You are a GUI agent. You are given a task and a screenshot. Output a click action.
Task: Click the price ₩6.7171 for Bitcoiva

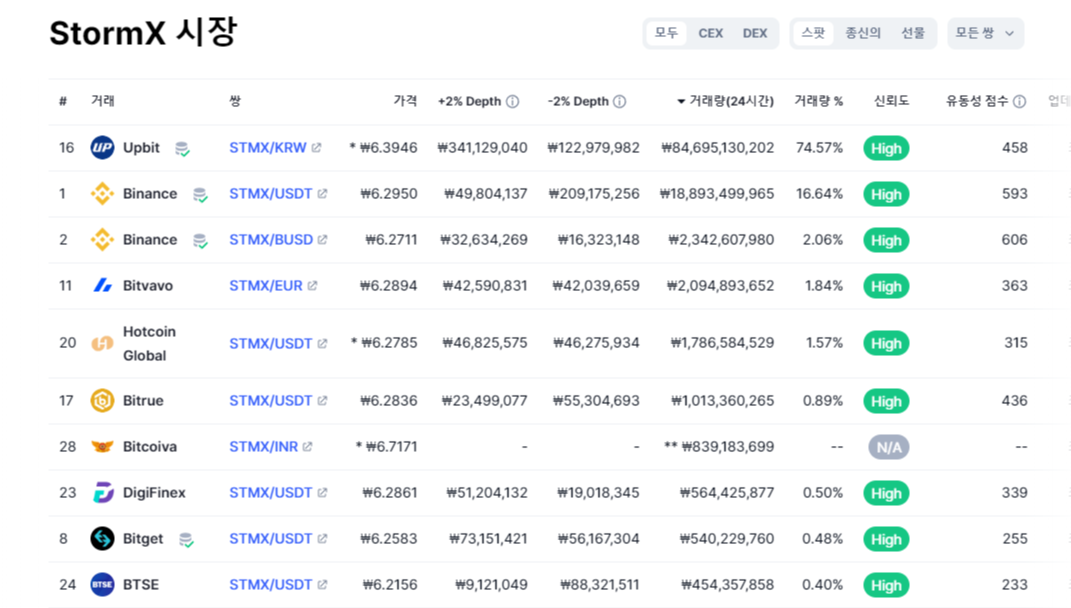[391, 447]
